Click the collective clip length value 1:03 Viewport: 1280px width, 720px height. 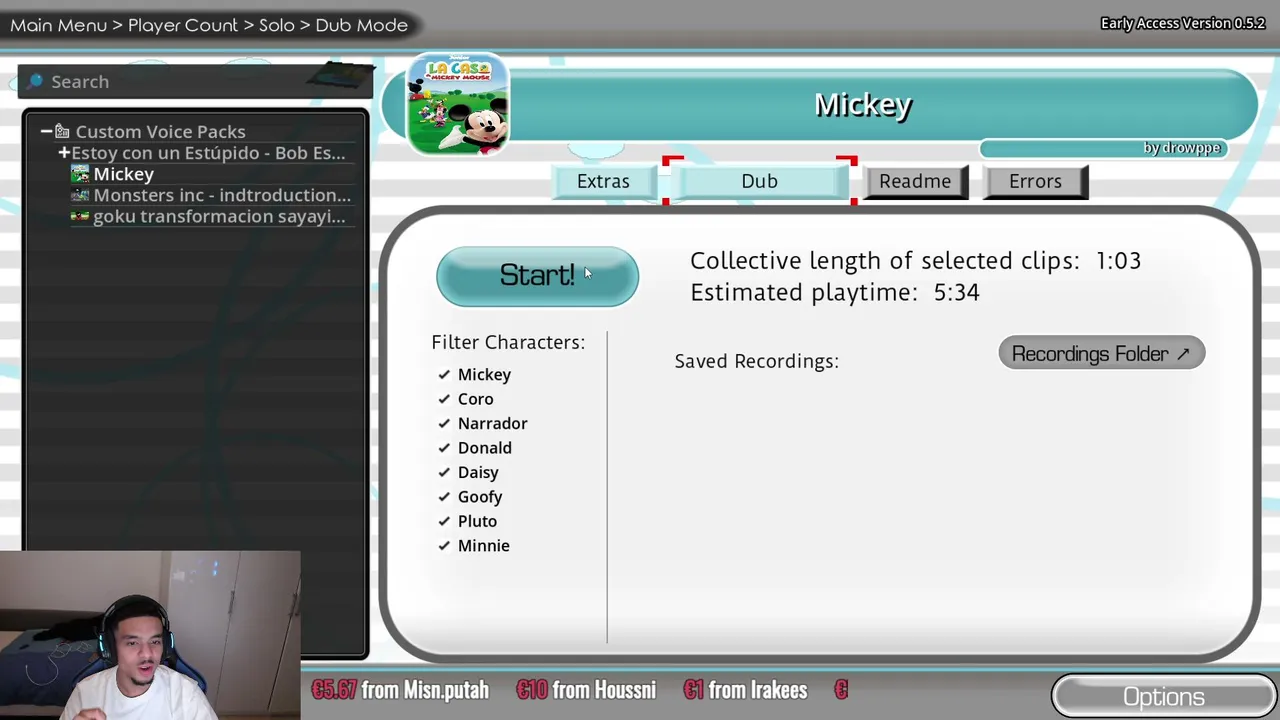[x=1118, y=261]
